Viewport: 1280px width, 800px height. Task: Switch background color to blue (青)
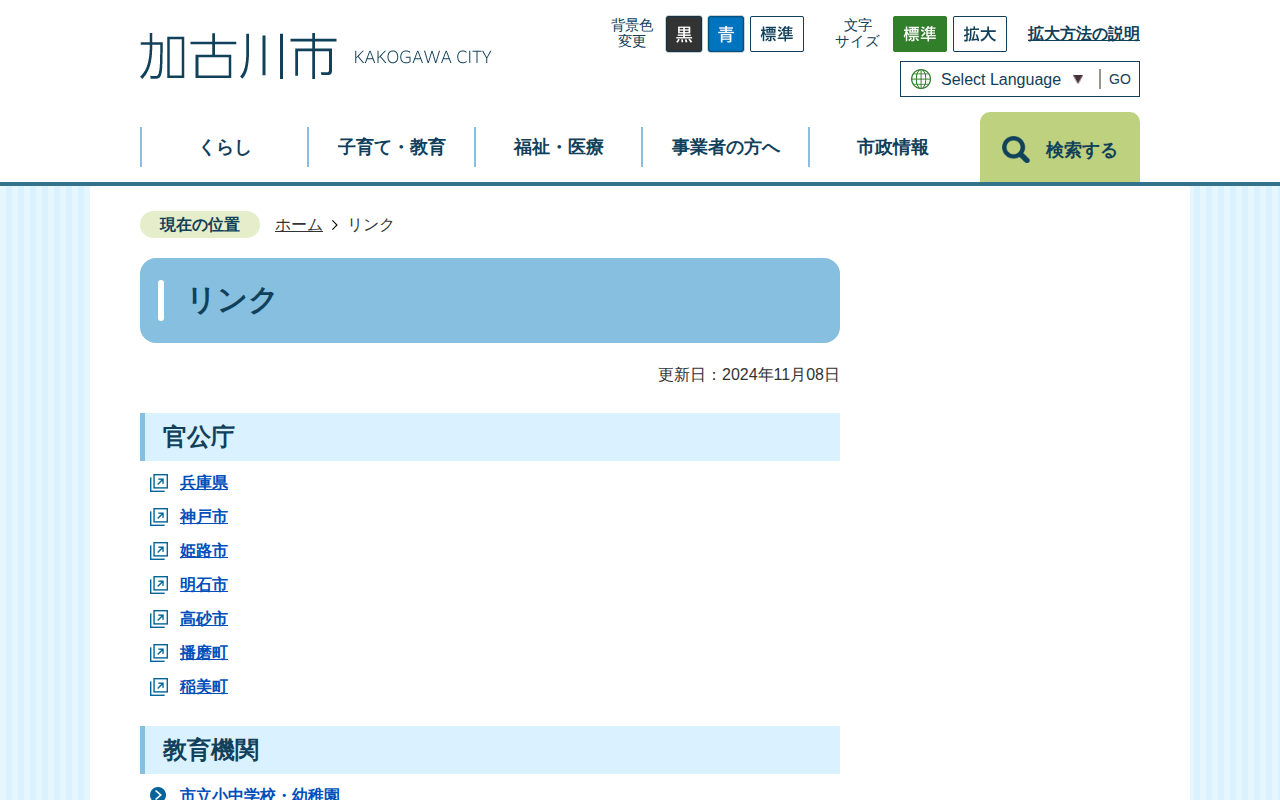pos(726,34)
